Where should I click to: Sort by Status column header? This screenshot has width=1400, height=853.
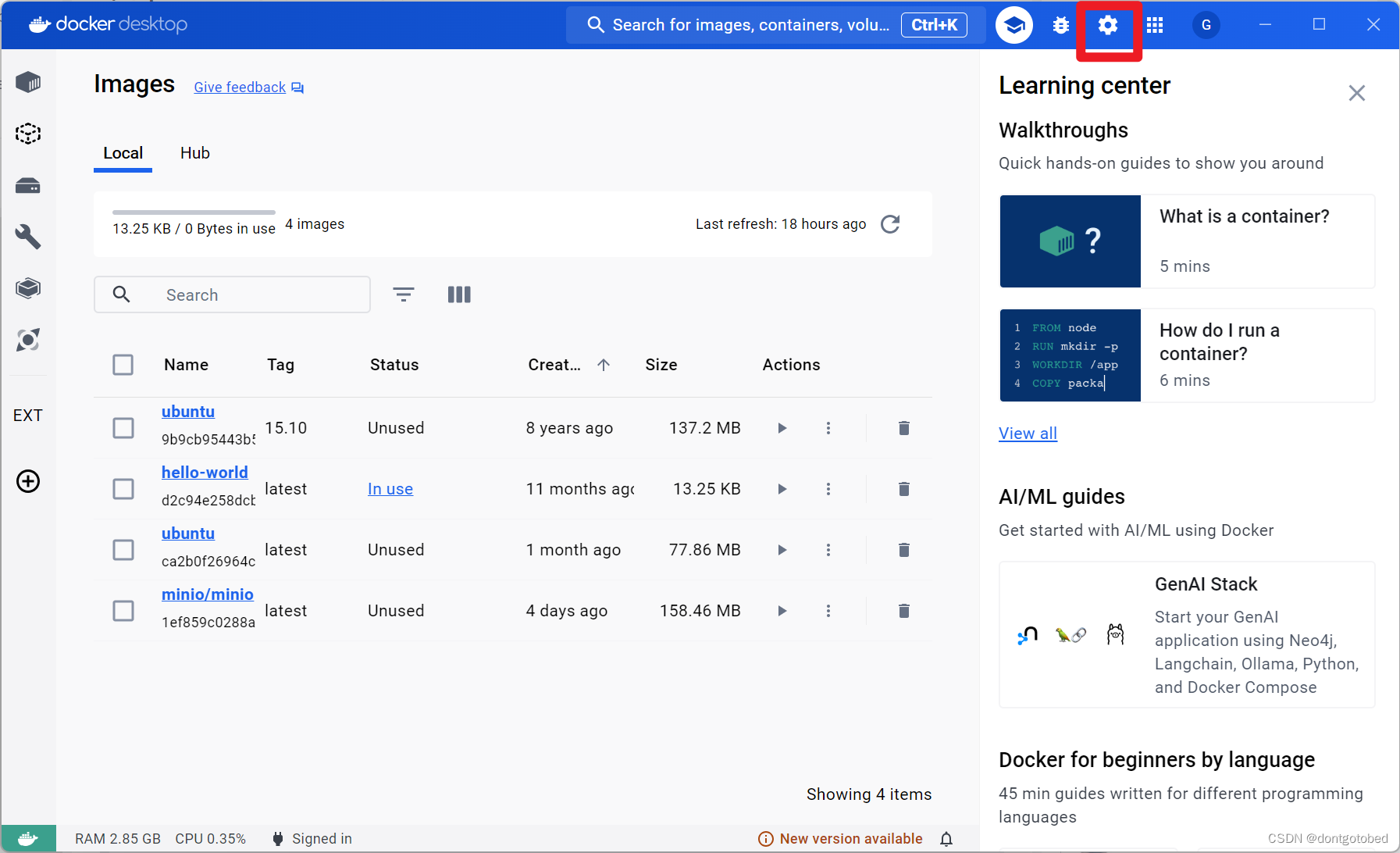[394, 365]
